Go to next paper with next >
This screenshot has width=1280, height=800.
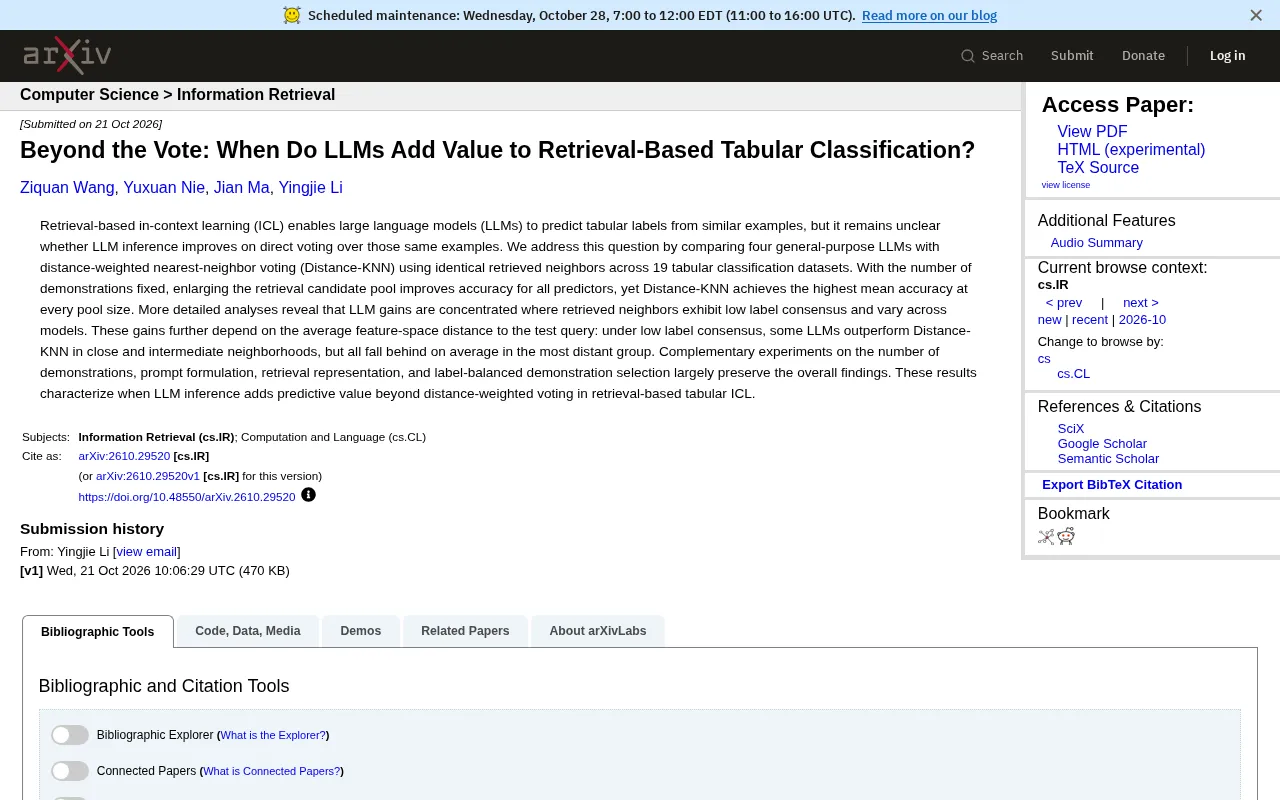point(1140,303)
